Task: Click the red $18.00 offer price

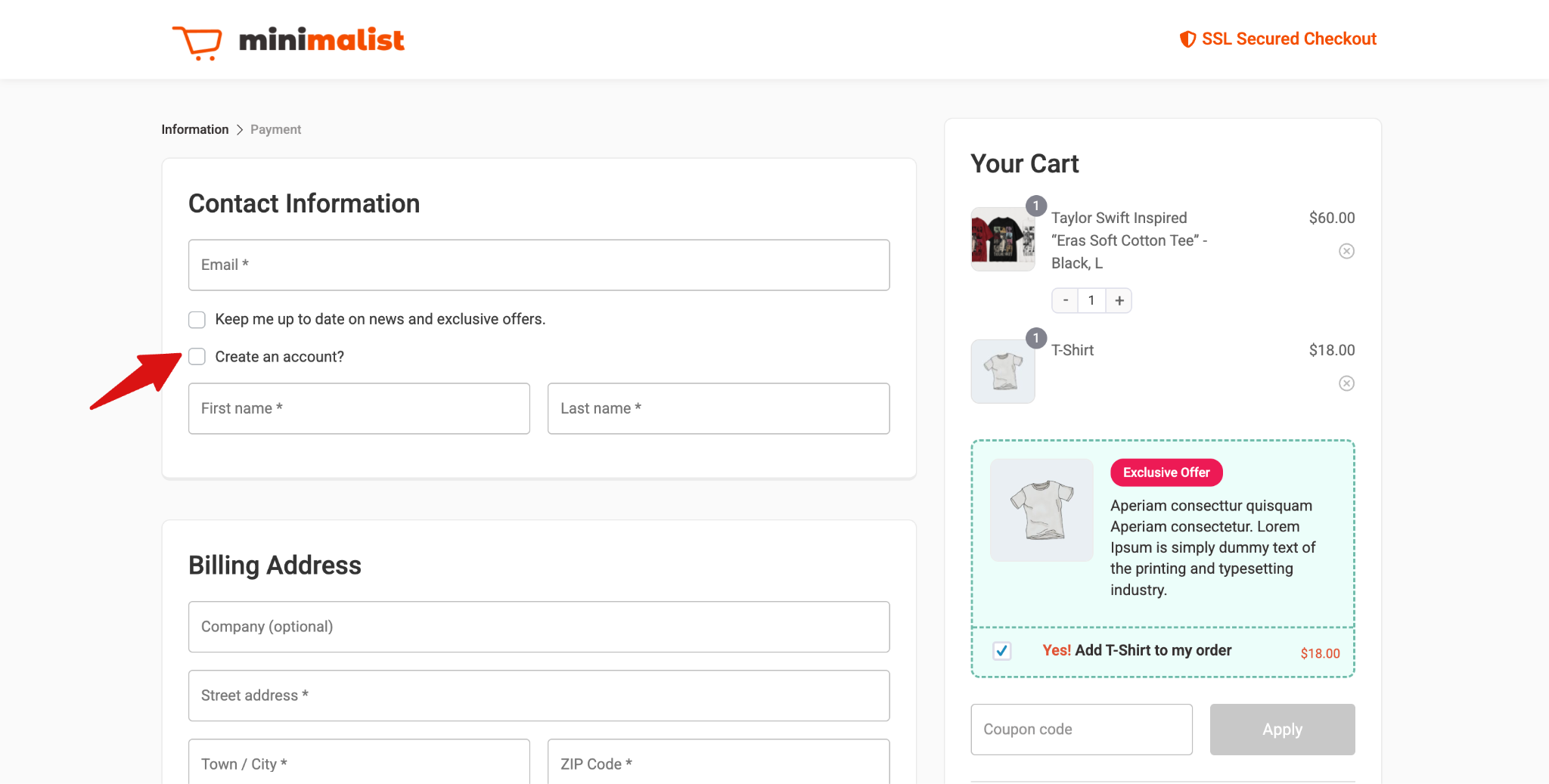Action: 1320,653
